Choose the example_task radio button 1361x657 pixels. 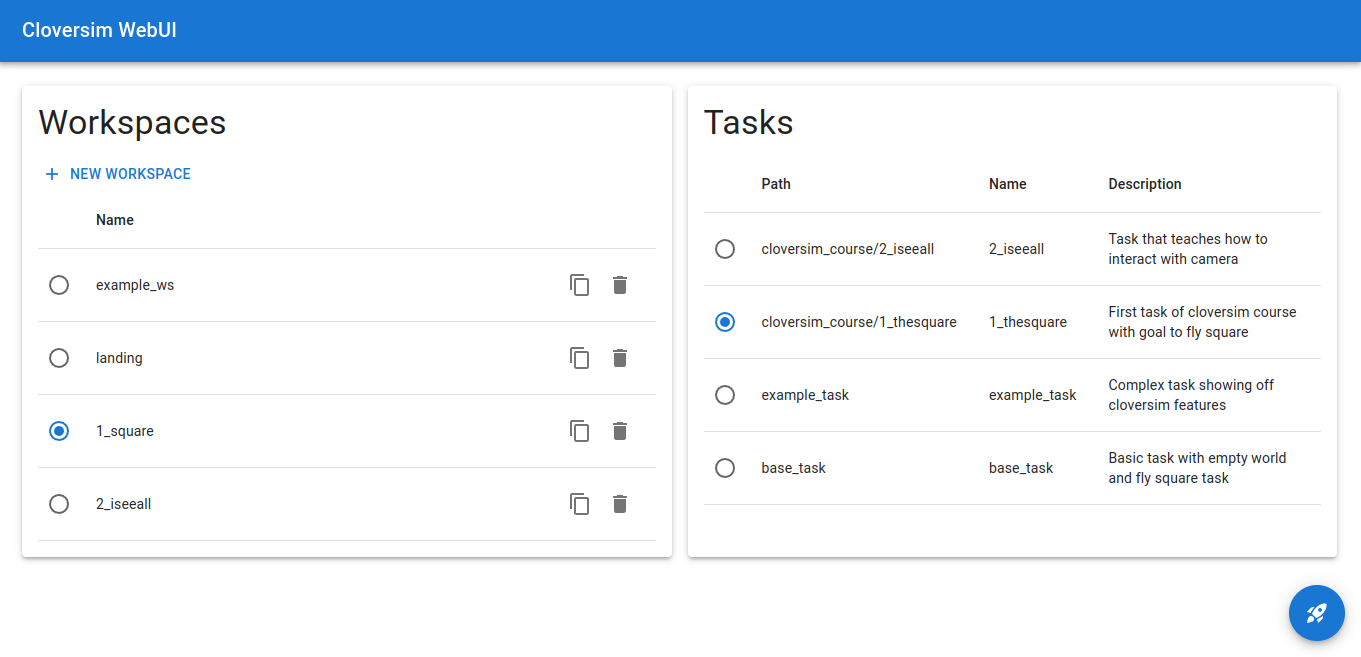(725, 395)
